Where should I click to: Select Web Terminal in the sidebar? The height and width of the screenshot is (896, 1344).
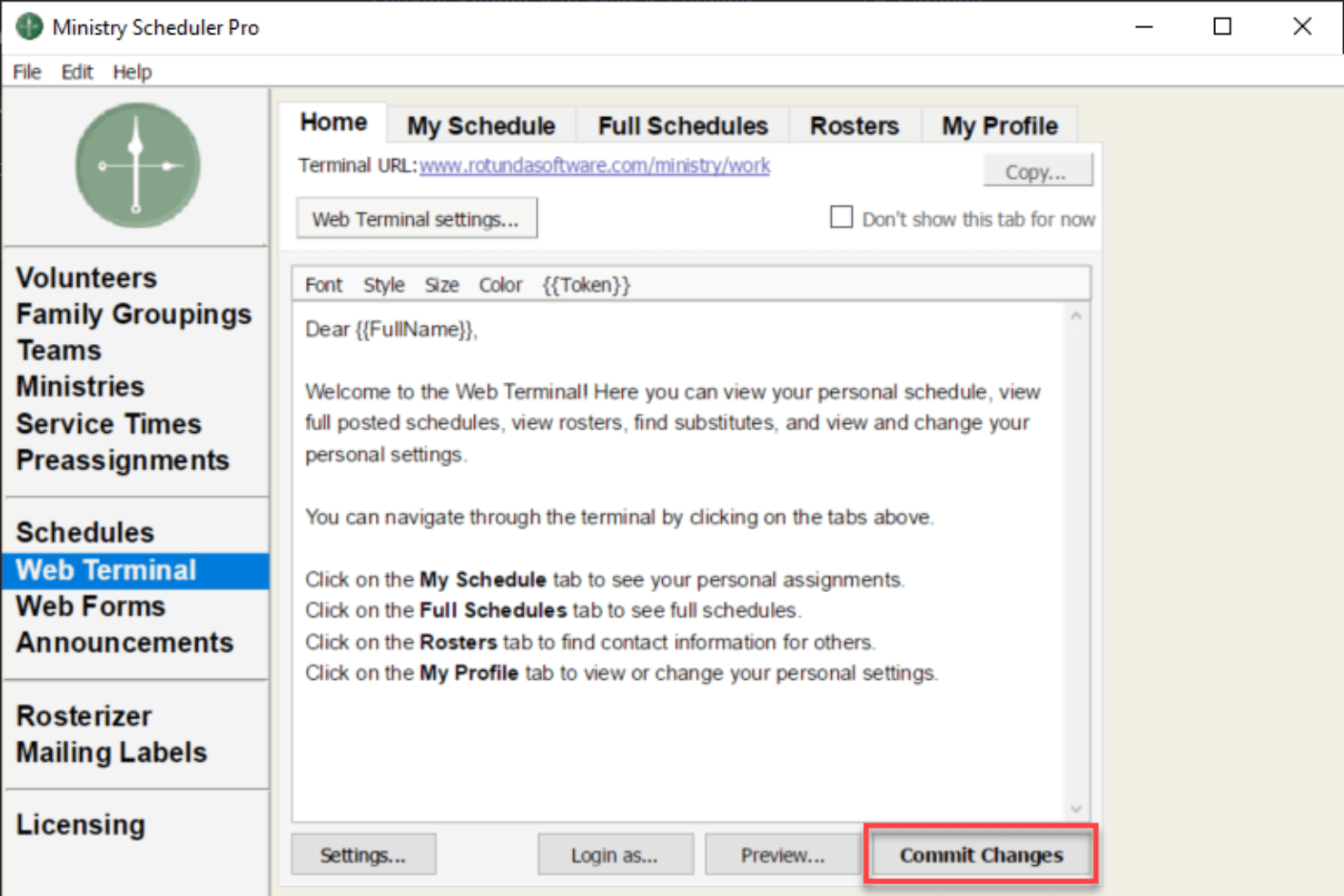click(135, 570)
